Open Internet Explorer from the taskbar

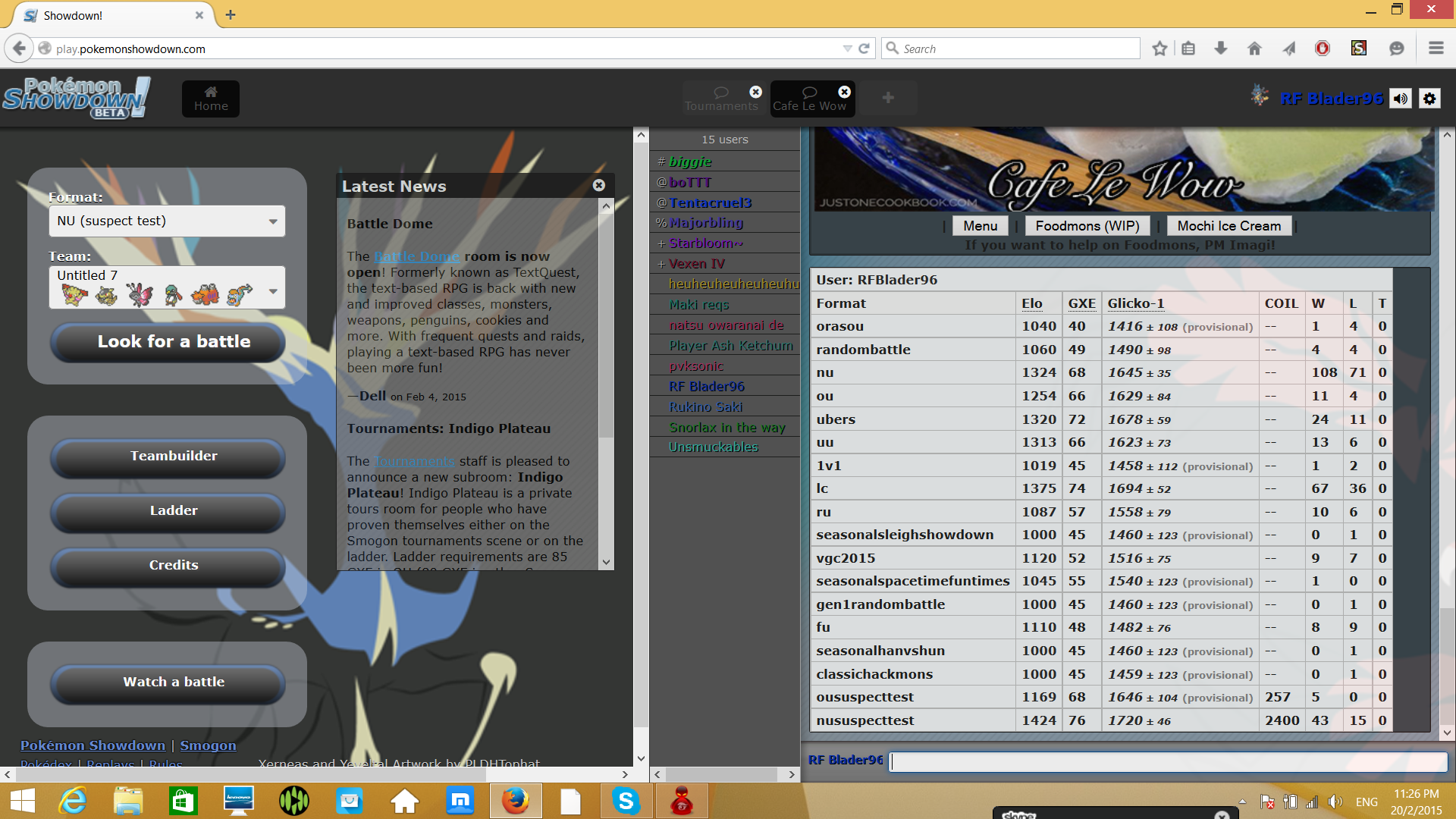coord(73,801)
